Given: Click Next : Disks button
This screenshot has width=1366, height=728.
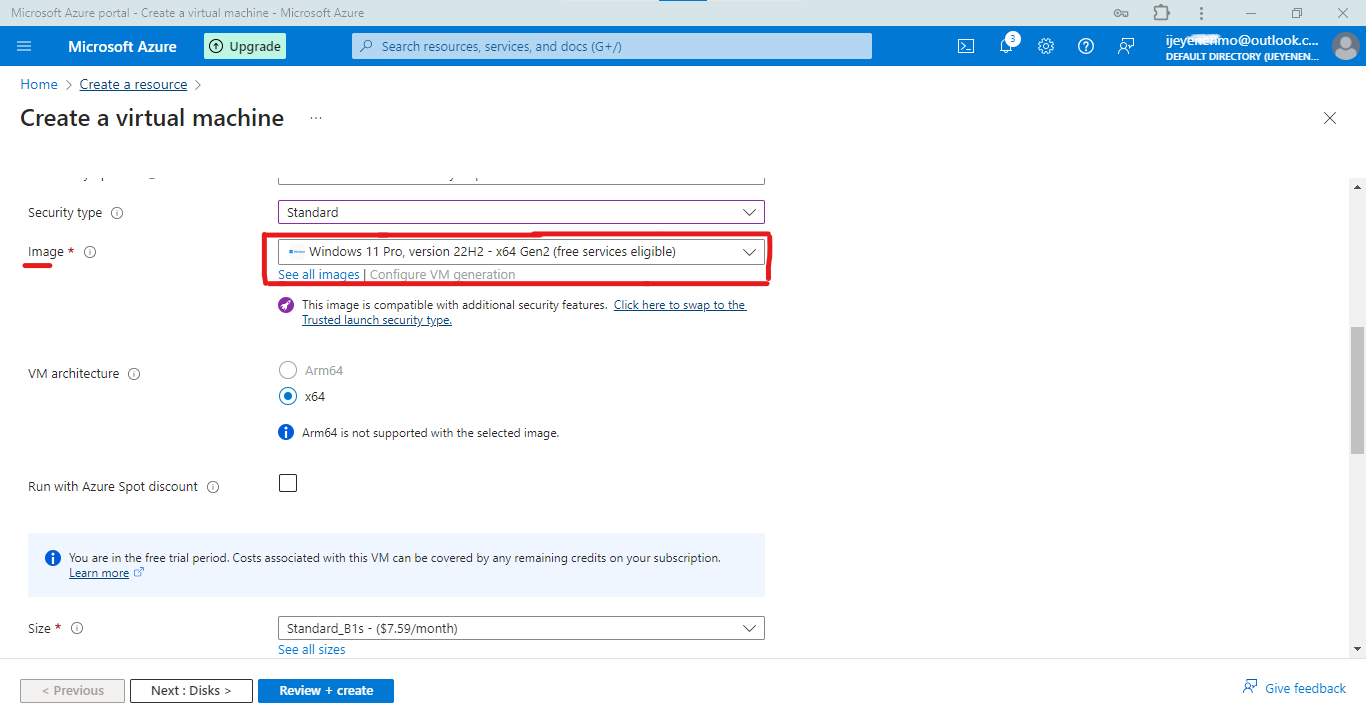Looking at the screenshot, I should click(x=191, y=691).
